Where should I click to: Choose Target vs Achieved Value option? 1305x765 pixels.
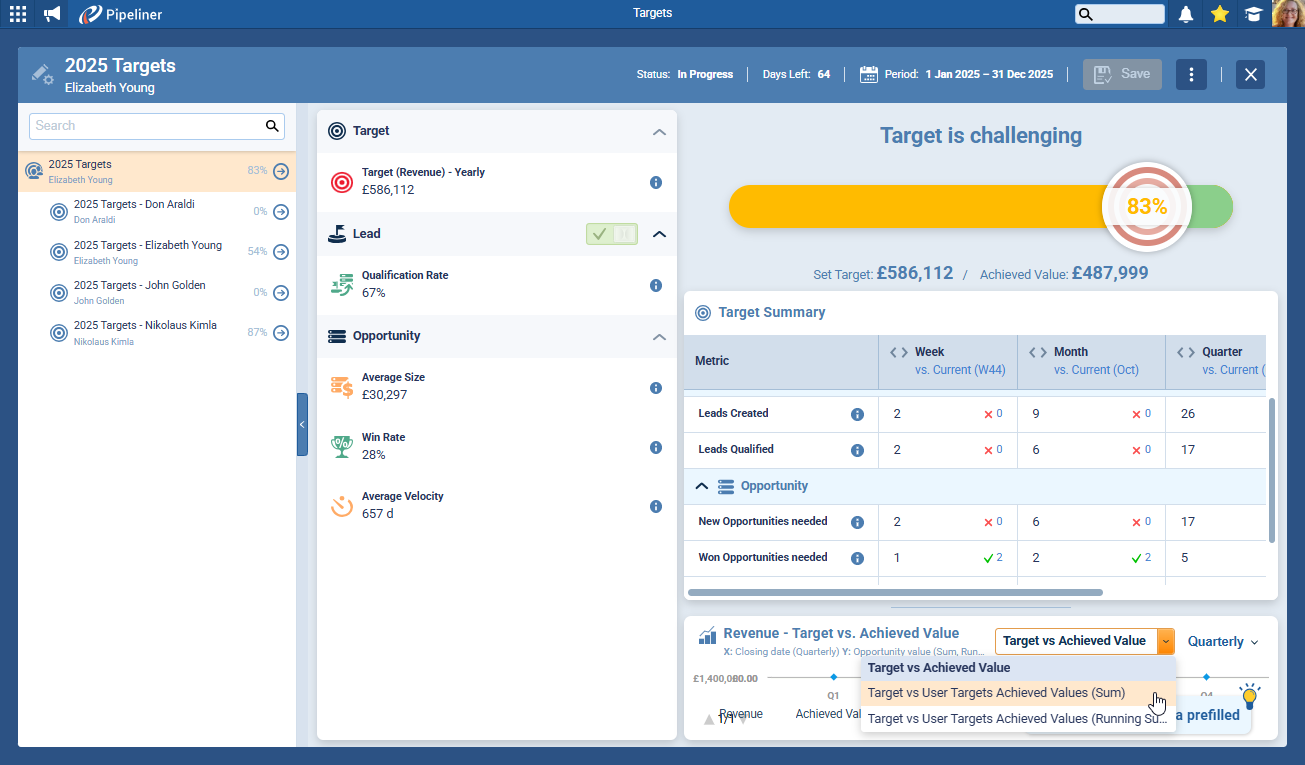tap(939, 668)
